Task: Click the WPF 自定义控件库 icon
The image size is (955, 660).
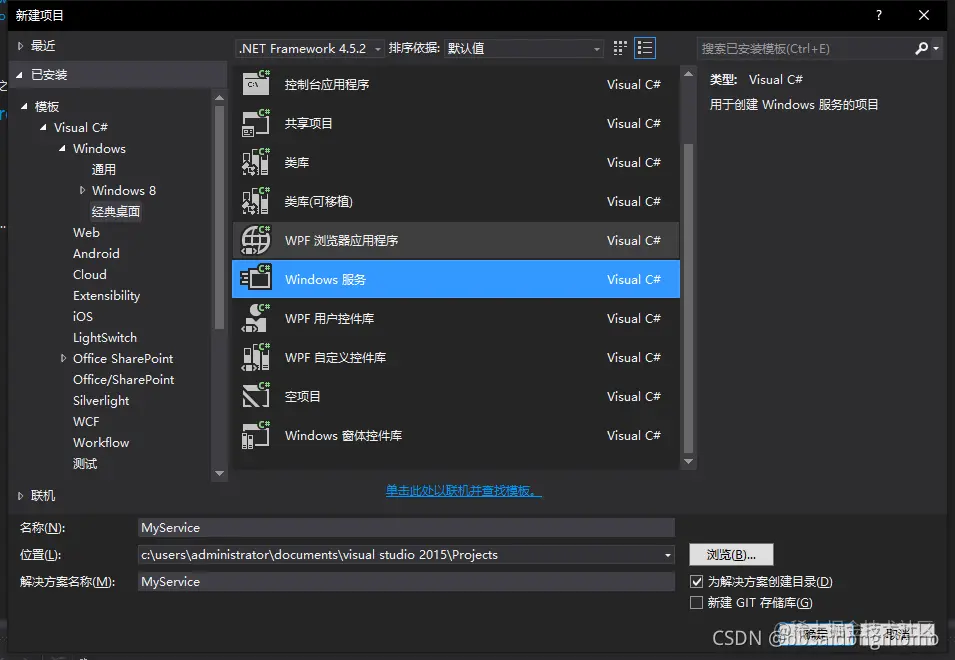Action: [x=256, y=357]
